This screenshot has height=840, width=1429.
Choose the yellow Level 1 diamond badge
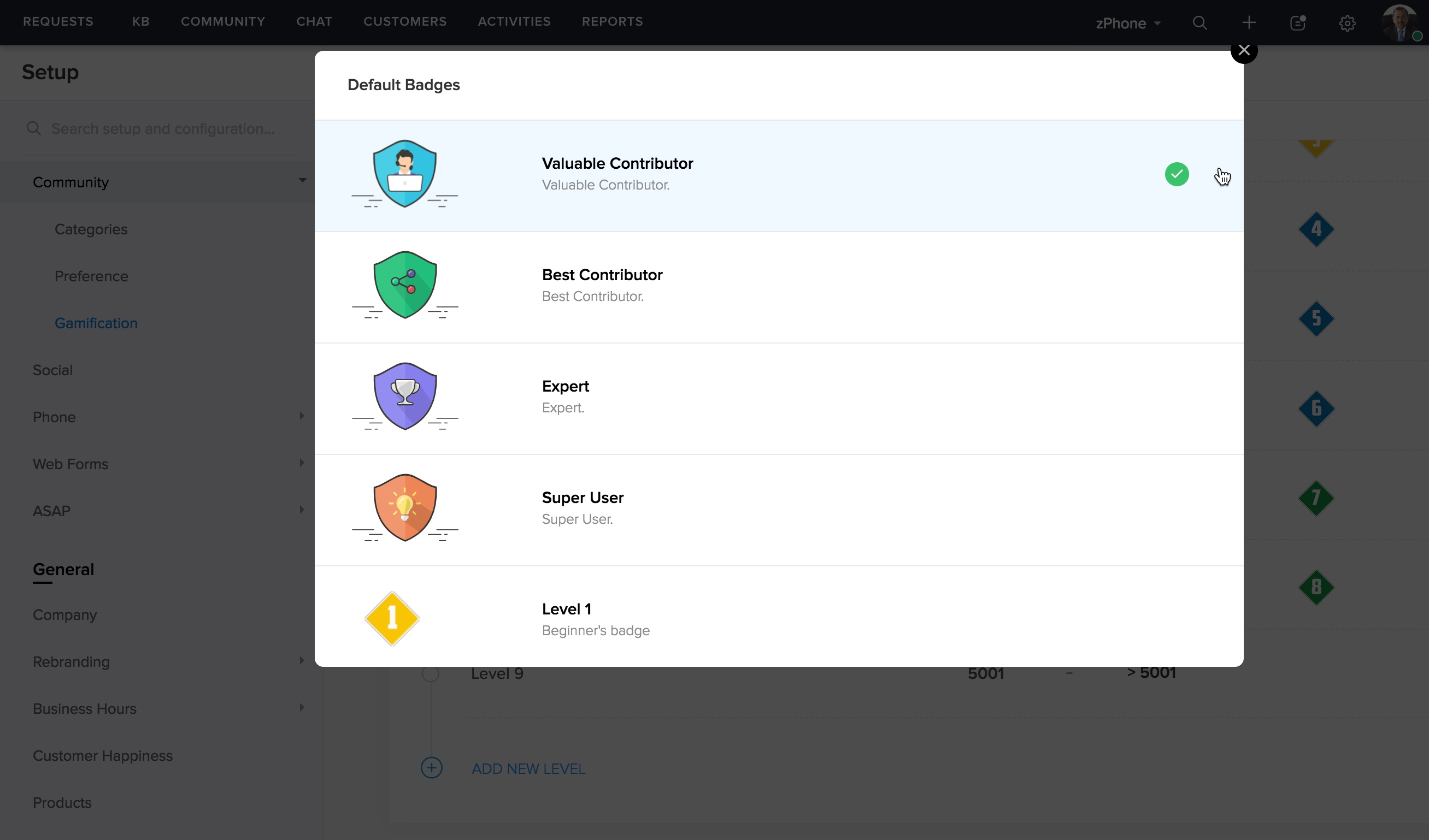pyautogui.click(x=392, y=618)
